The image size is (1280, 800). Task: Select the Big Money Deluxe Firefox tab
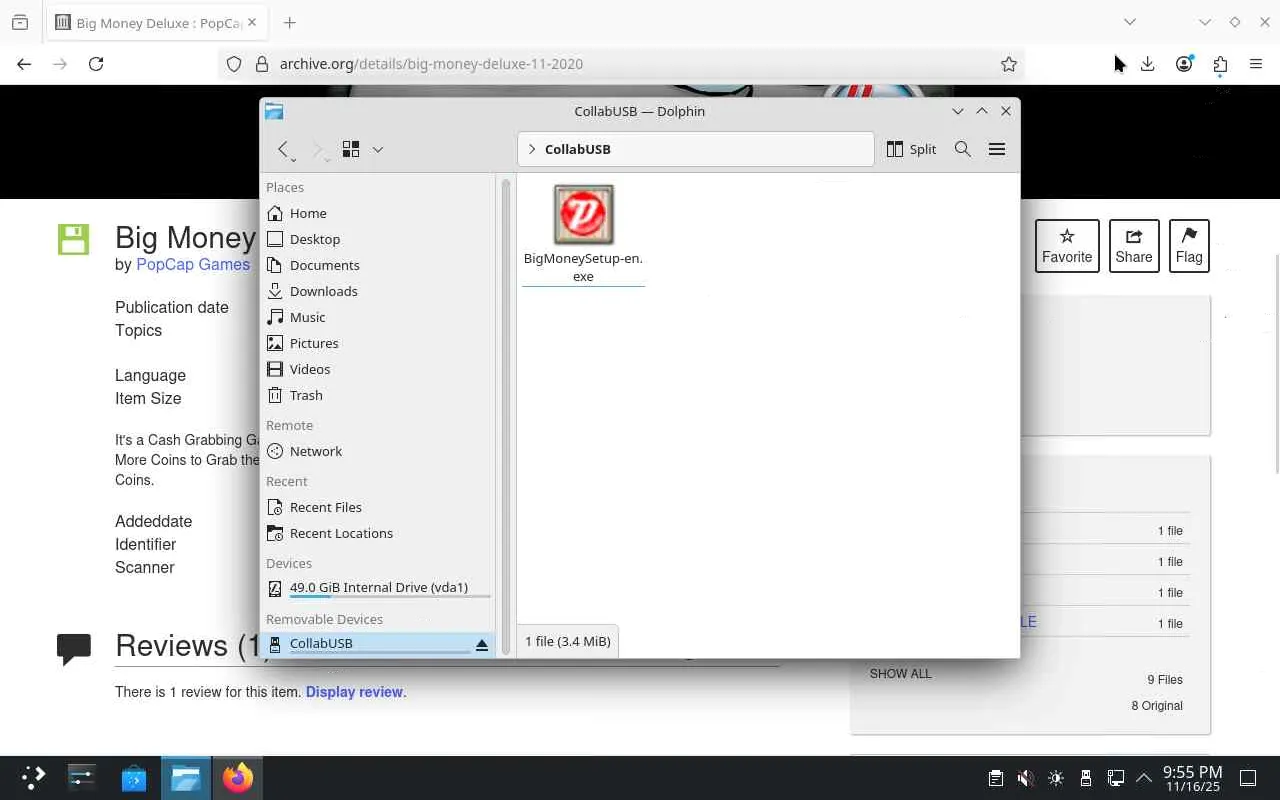[156, 23]
